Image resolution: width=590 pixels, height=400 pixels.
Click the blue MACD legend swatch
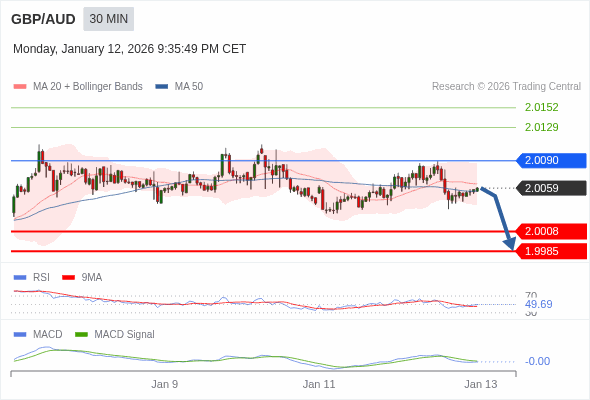coord(20,335)
